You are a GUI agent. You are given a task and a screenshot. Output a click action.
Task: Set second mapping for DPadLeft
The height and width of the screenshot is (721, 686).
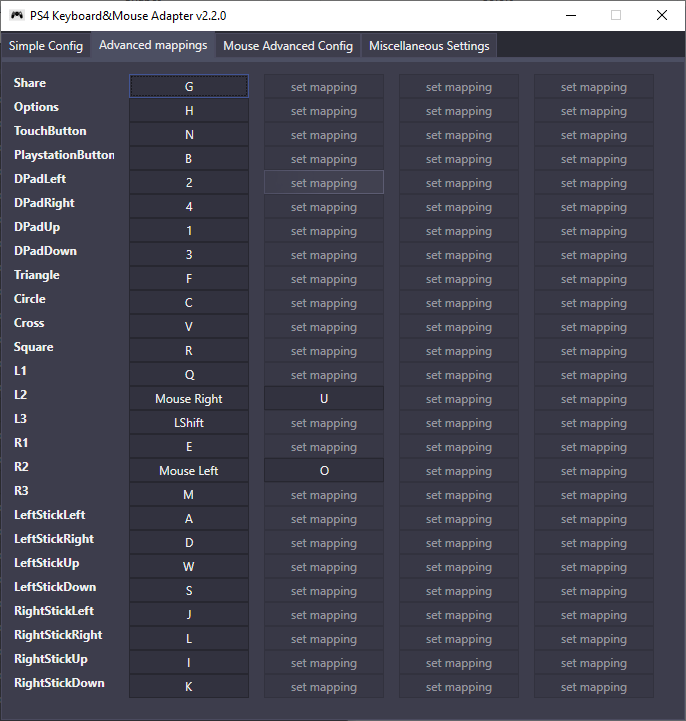tap(324, 182)
